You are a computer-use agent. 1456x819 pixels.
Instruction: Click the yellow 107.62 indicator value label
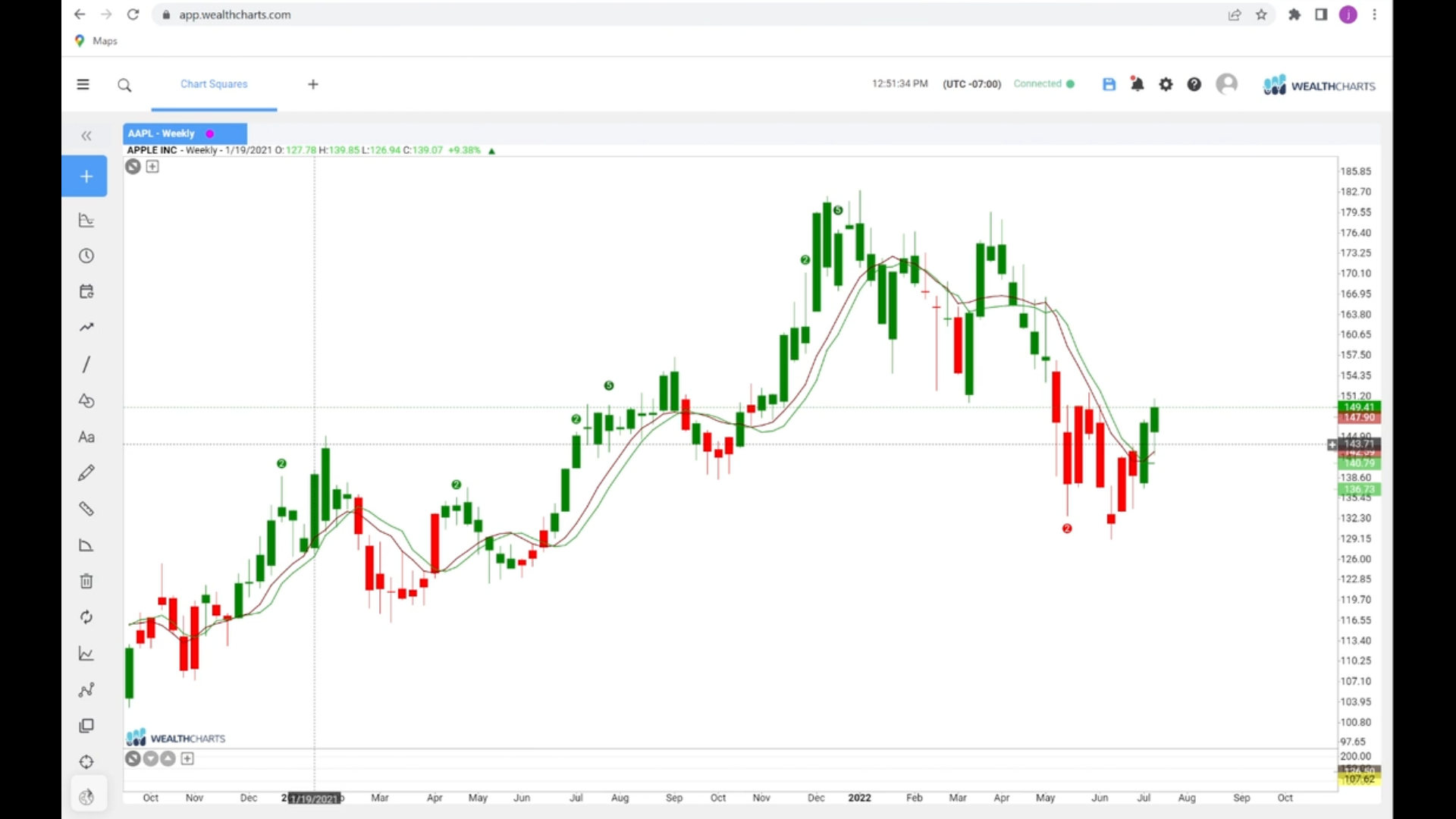[1359, 780]
